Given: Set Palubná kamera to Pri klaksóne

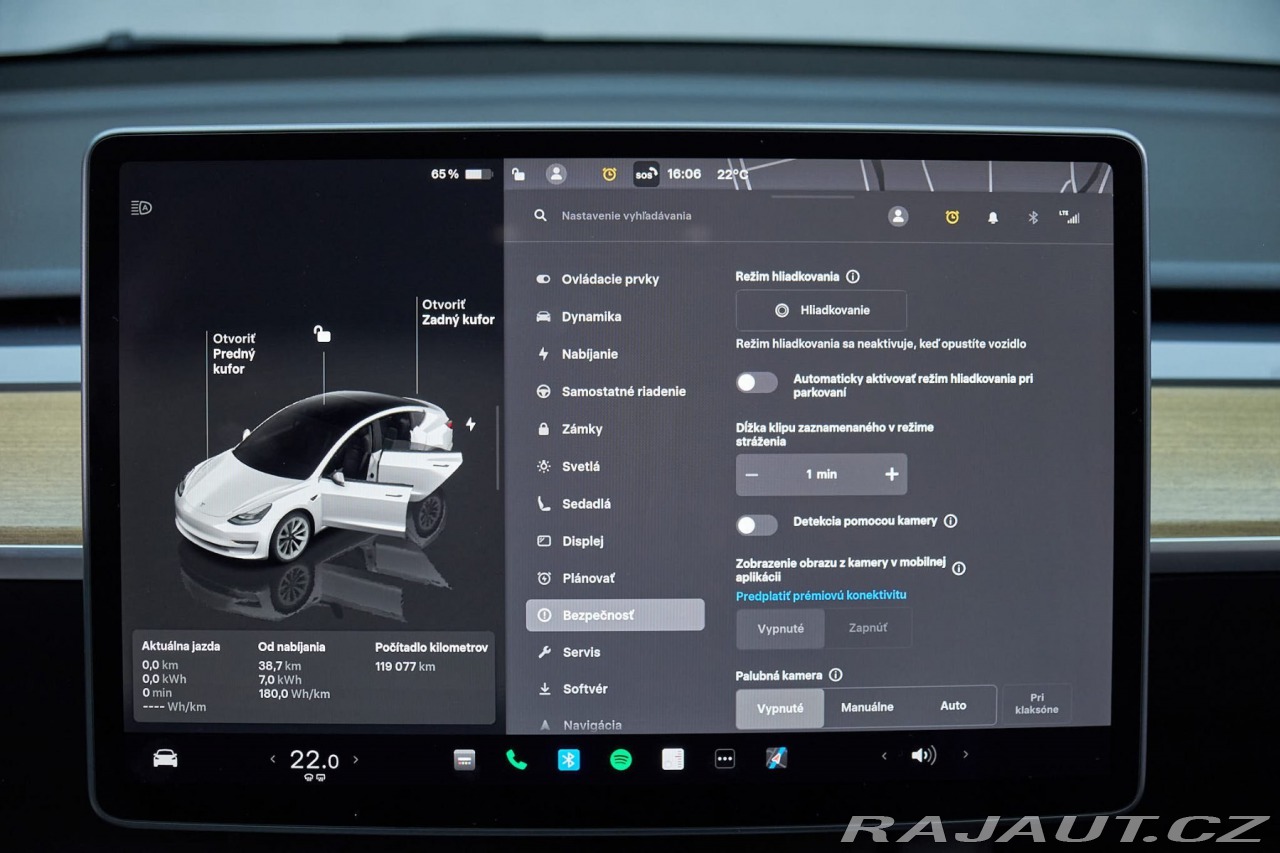Looking at the screenshot, I should click(x=1037, y=704).
